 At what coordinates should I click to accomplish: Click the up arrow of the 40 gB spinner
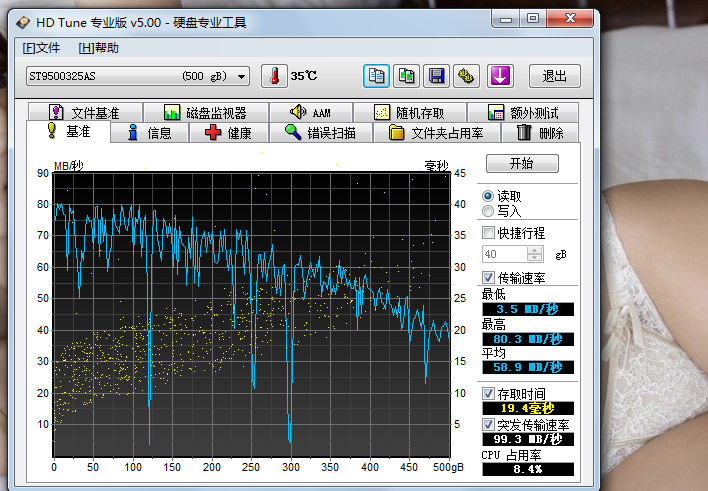[x=535, y=250]
